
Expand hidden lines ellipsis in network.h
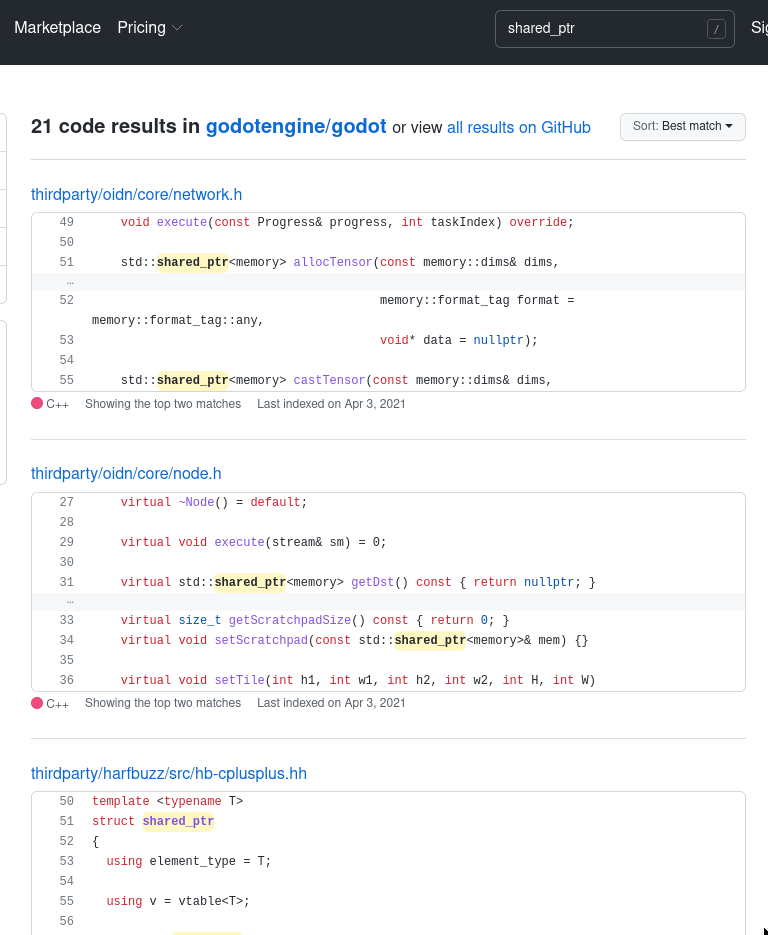70,282
